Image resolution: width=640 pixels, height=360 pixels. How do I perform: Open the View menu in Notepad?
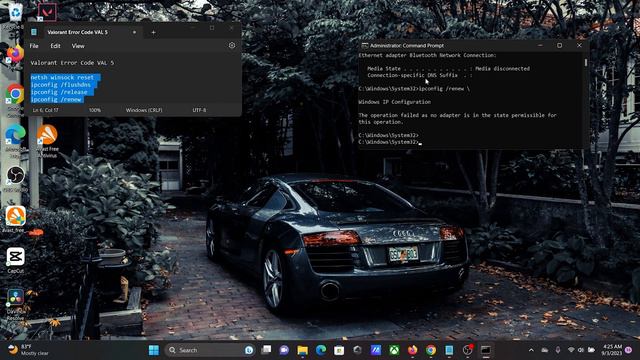[x=78, y=46]
